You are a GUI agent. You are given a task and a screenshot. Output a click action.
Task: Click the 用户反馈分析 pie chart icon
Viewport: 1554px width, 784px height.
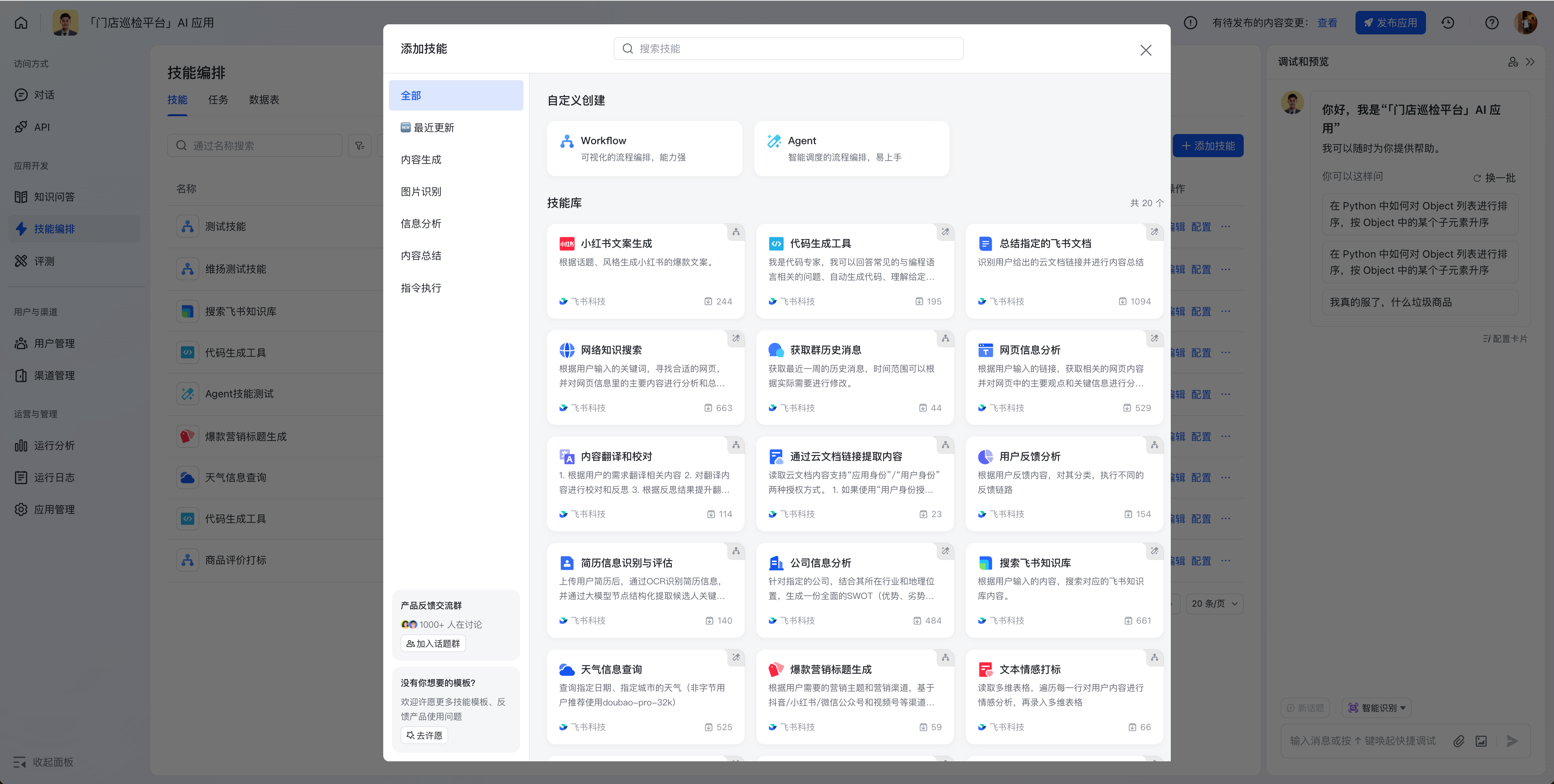tap(985, 456)
